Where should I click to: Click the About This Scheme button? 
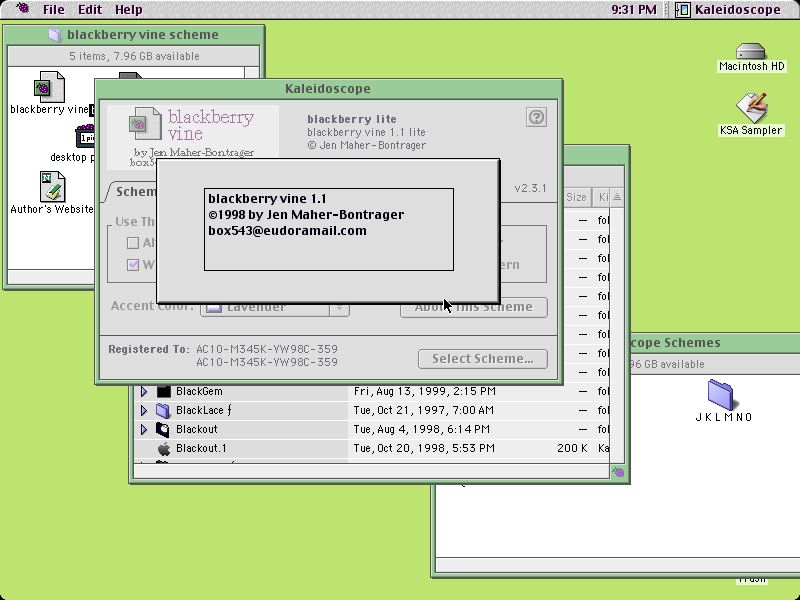click(x=473, y=307)
